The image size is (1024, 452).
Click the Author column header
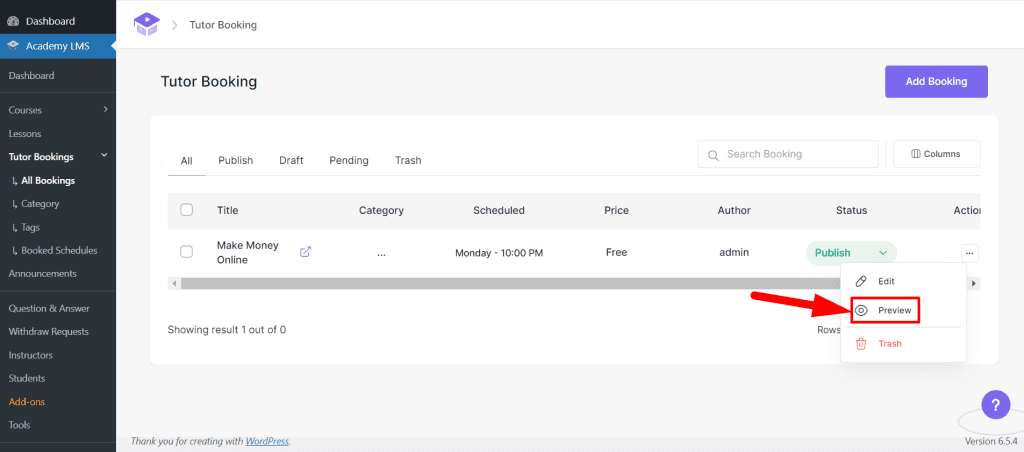coord(734,210)
